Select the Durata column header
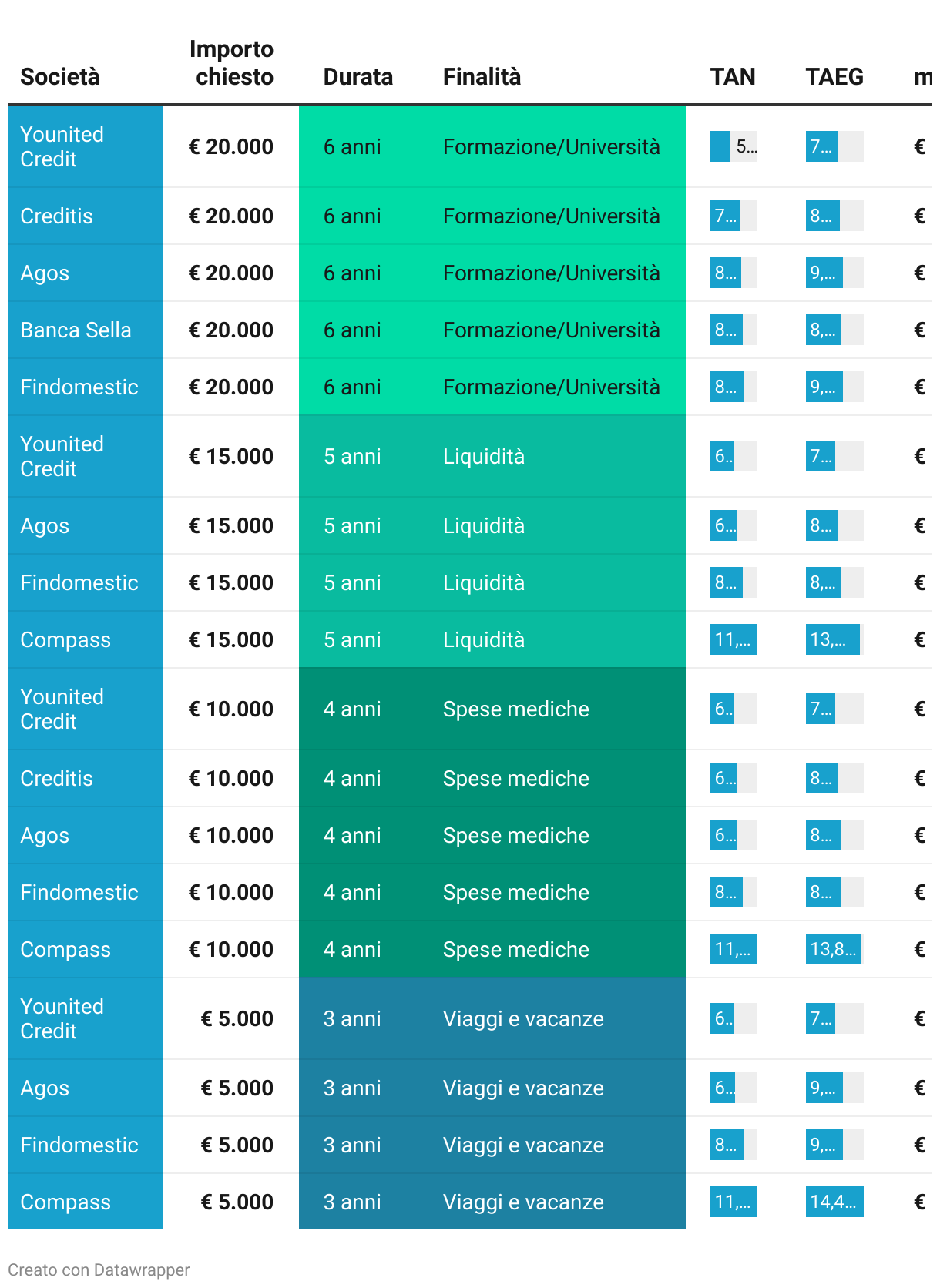This screenshot has width=940, height=1288. point(358,77)
